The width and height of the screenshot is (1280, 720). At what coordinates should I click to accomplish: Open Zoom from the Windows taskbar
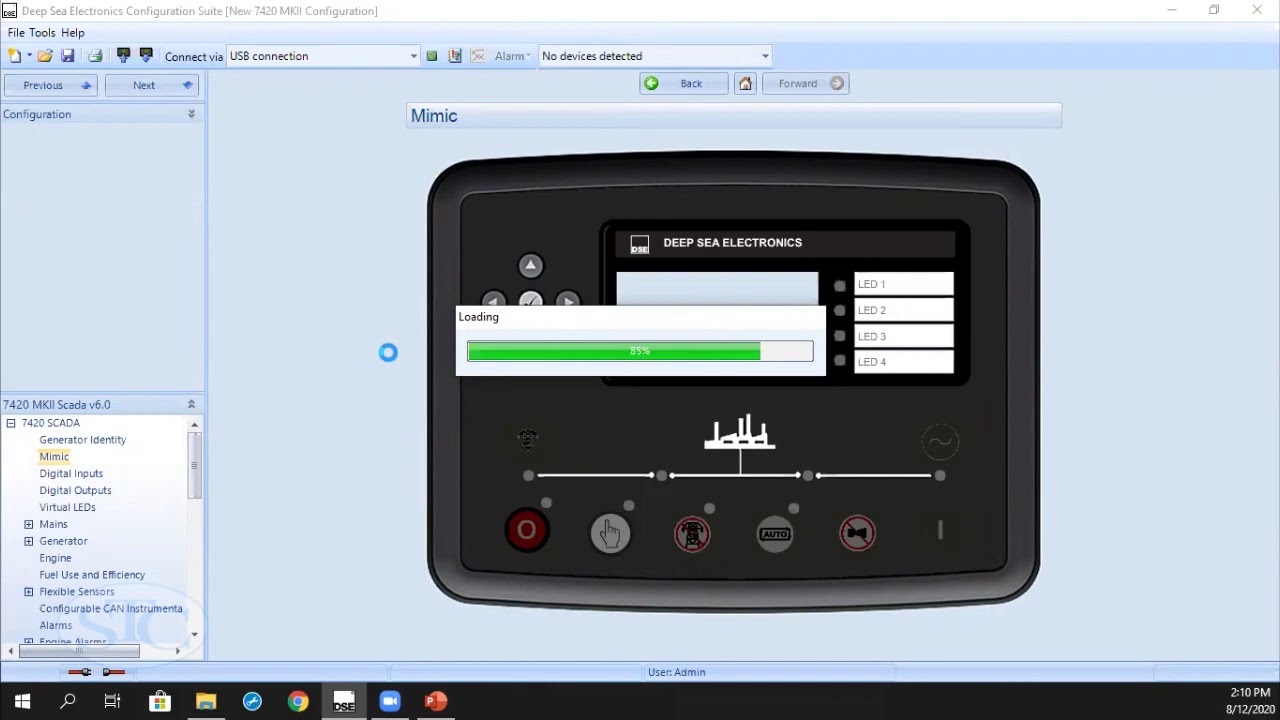click(390, 701)
